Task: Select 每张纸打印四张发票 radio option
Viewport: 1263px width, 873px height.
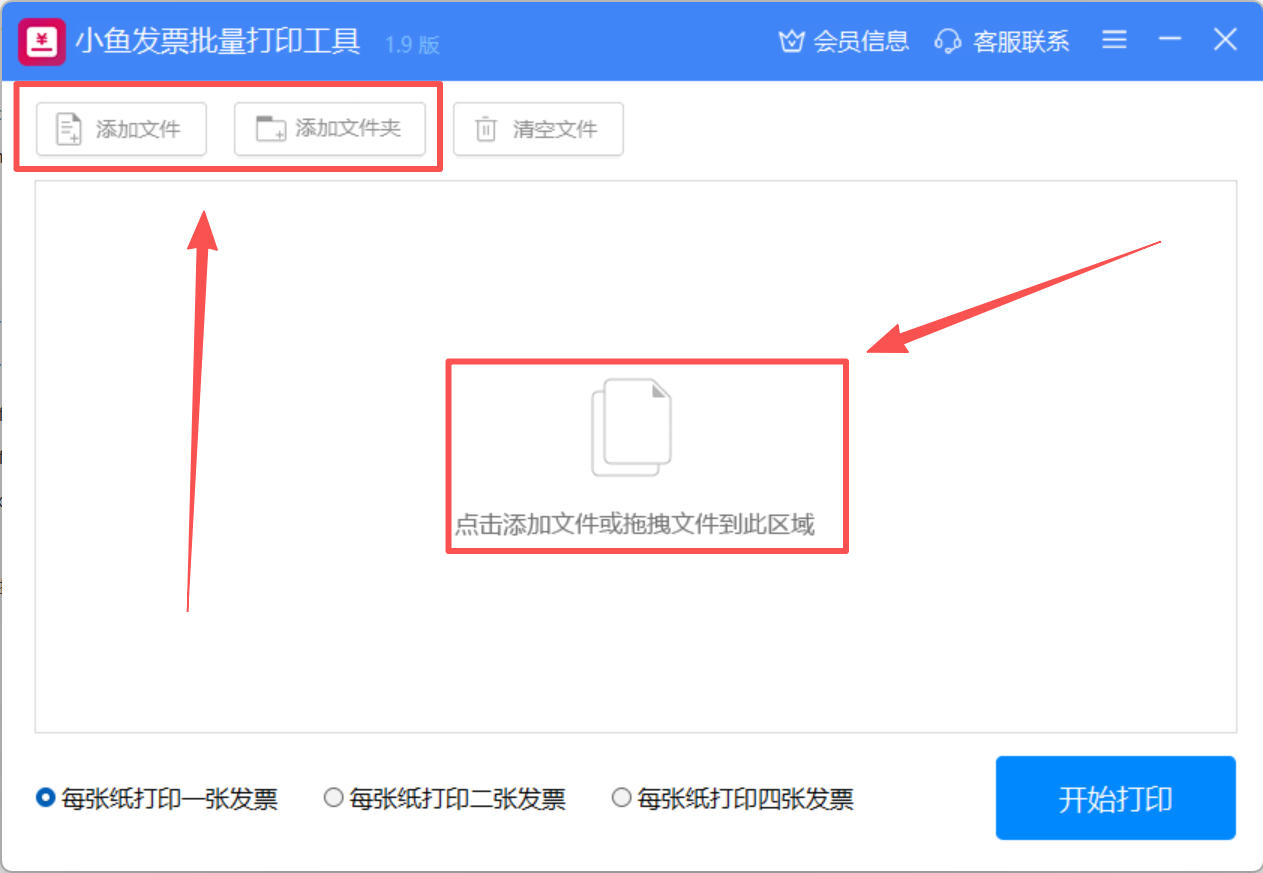Action: pyautogui.click(x=622, y=798)
